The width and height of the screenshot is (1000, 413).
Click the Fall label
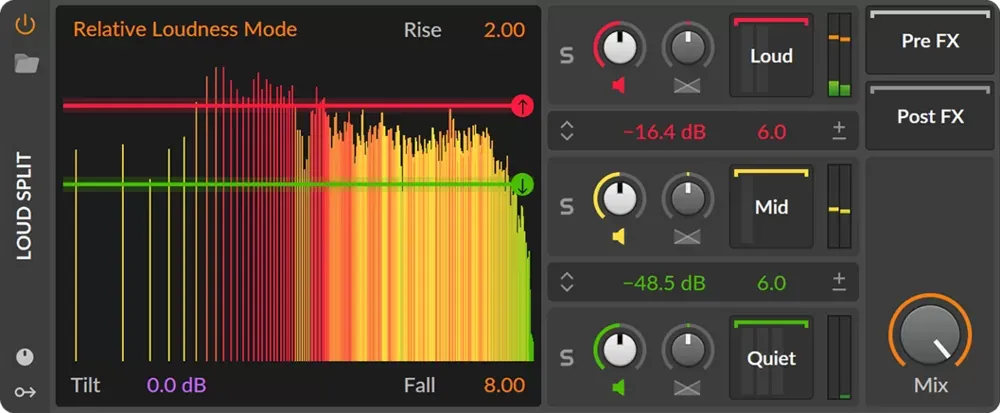coord(420,385)
